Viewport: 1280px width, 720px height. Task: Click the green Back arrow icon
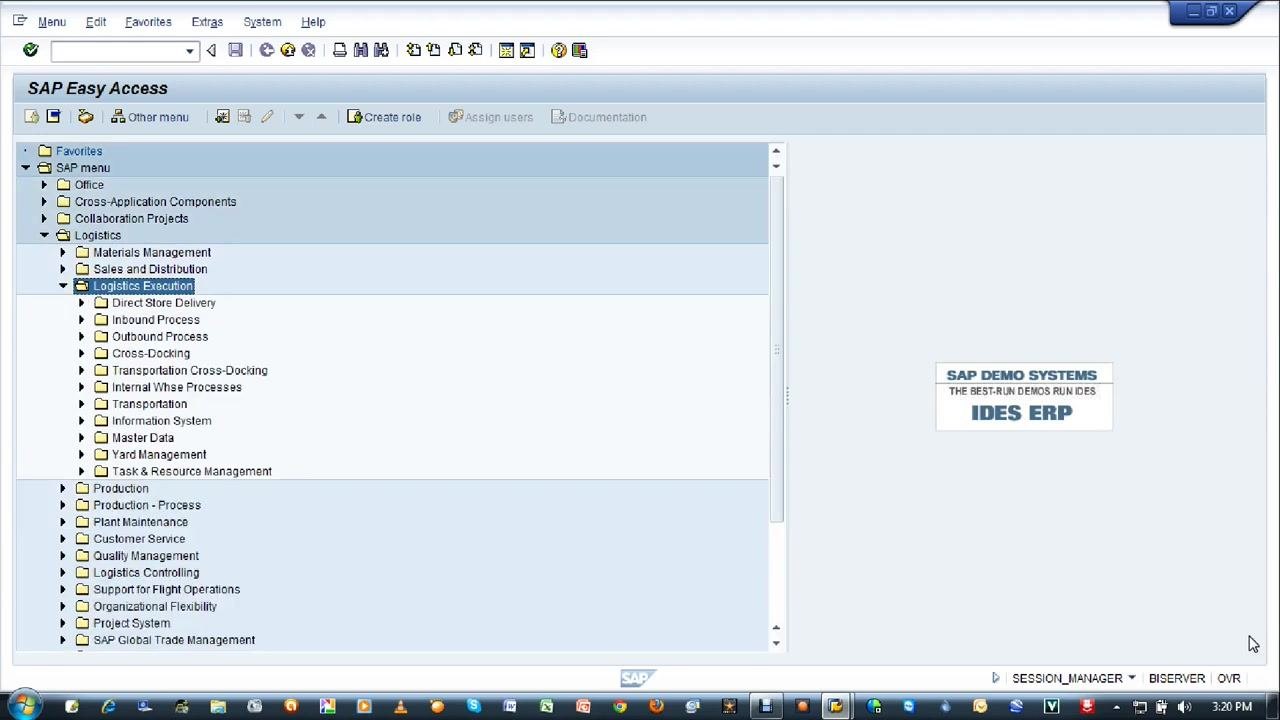(x=267, y=50)
